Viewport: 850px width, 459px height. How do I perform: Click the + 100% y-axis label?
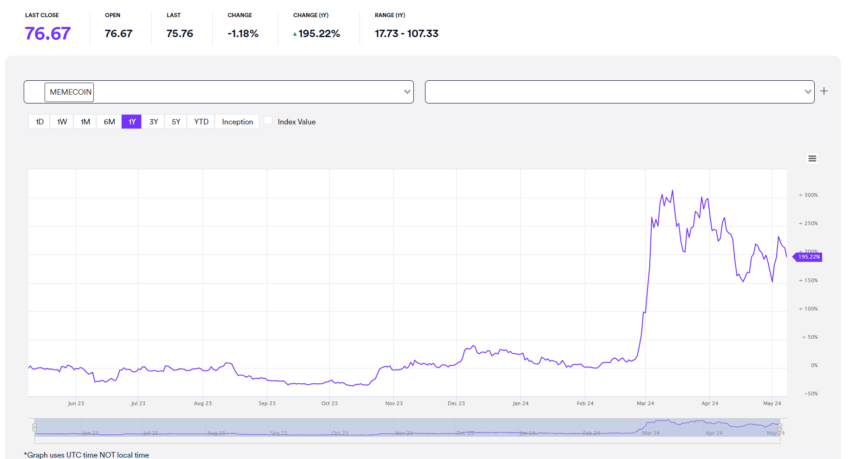click(808, 309)
